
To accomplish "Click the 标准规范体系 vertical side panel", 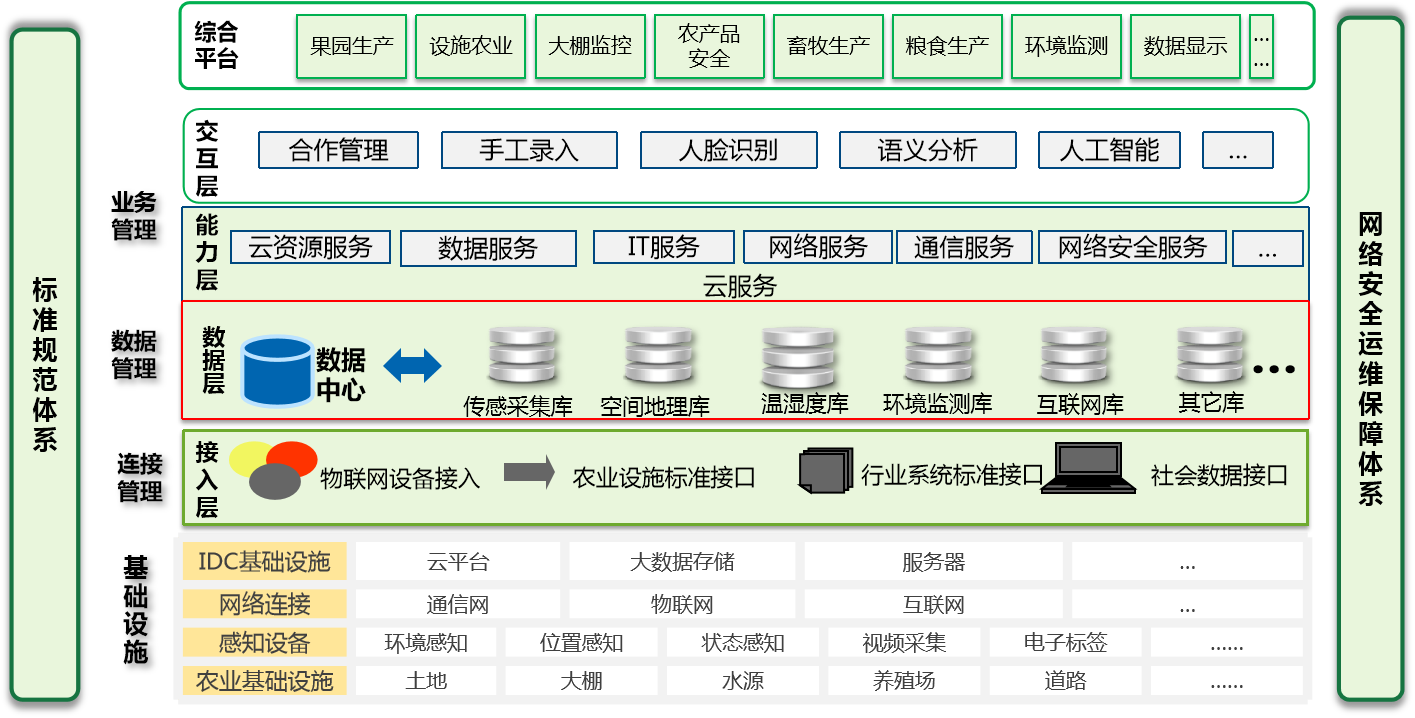I will (x=44, y=364).
